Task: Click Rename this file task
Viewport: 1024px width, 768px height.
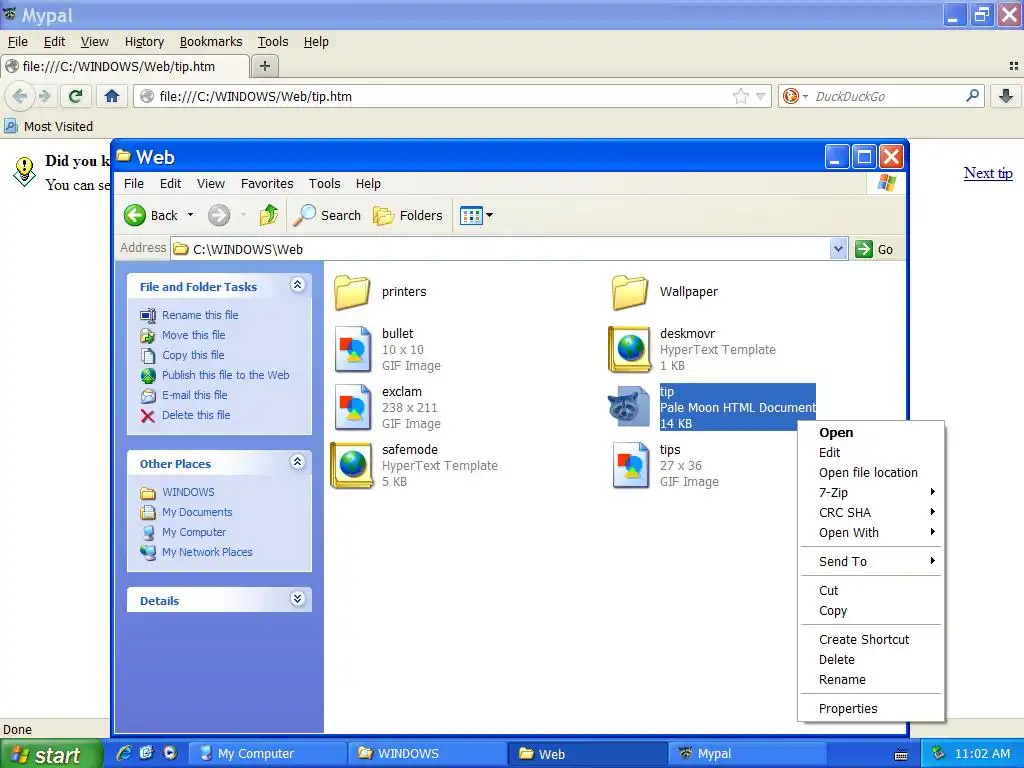Action: [x=200, y=315]
